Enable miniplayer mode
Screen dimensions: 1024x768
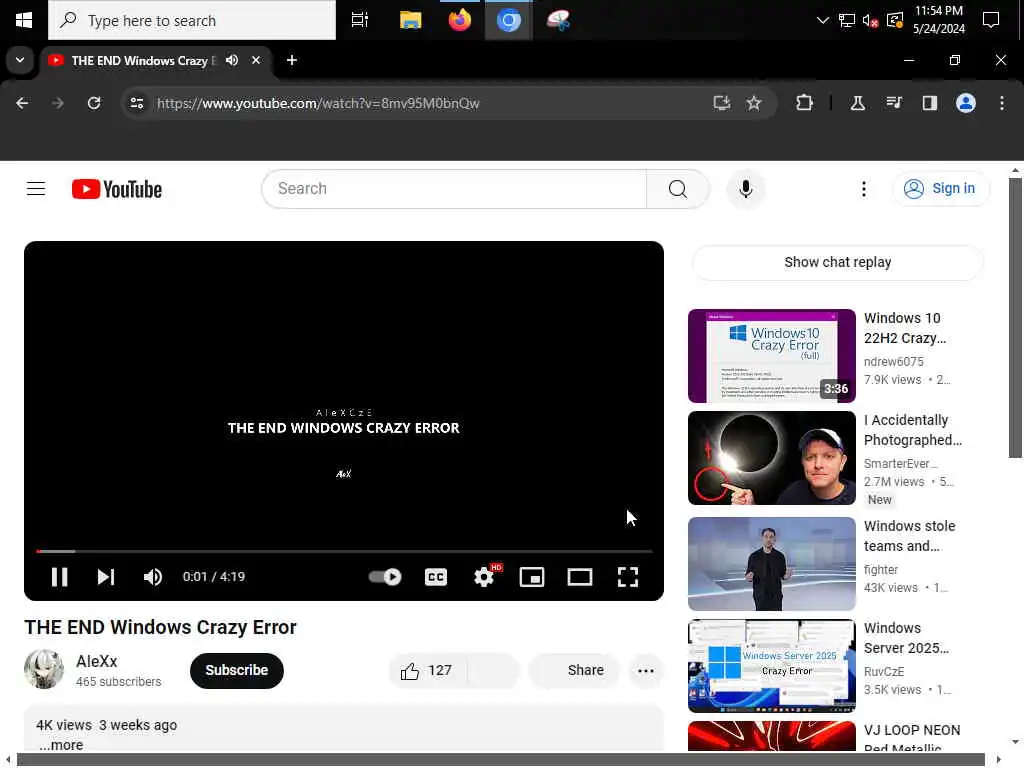532,577
